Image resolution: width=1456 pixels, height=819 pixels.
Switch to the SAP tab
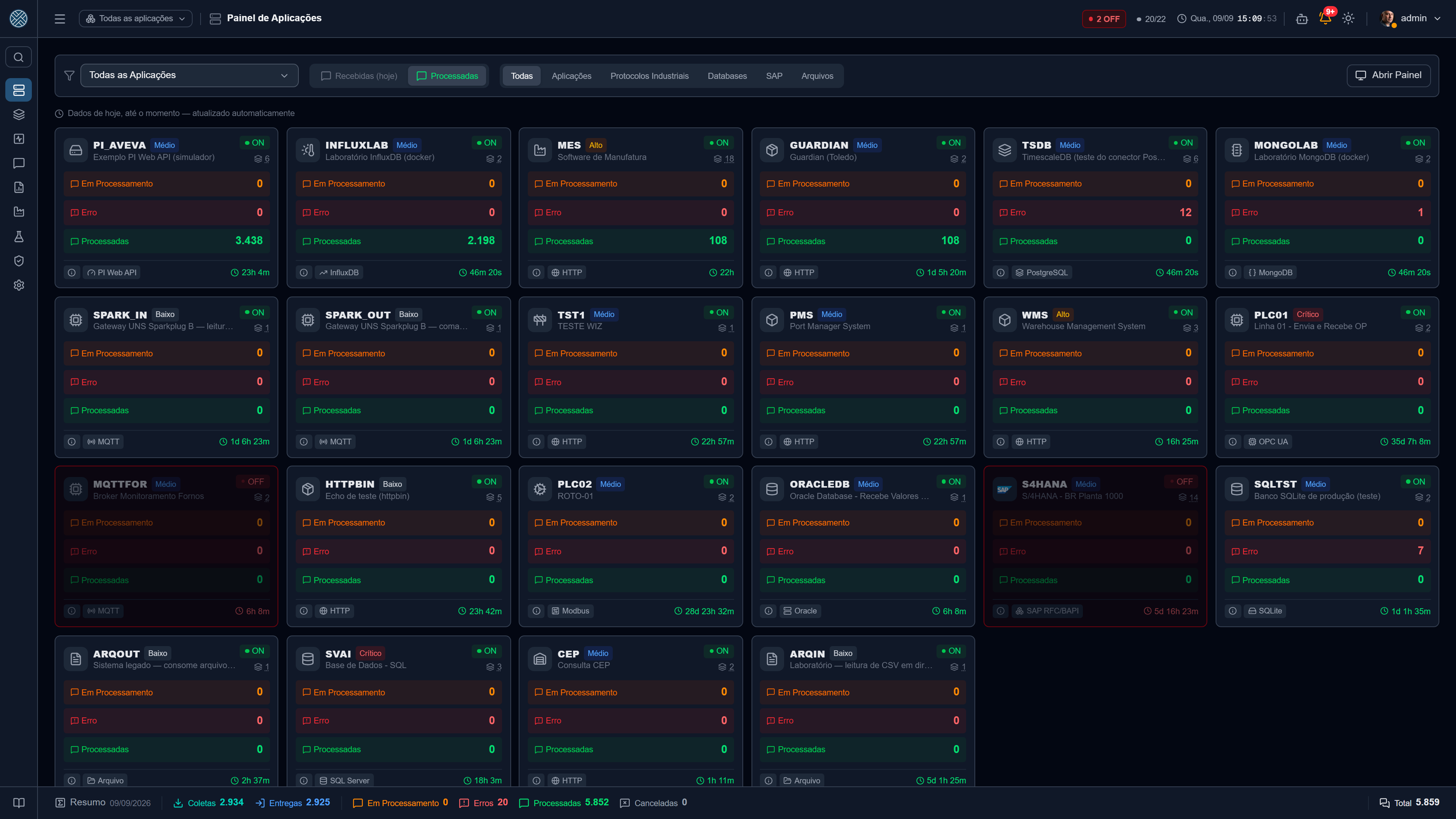(x=774, y=76)
